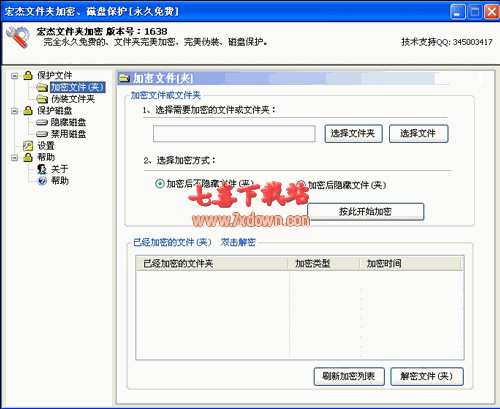This screenshot has width=500, height=409.
Task: Click 按此开始加密 button
Action: 365,211
